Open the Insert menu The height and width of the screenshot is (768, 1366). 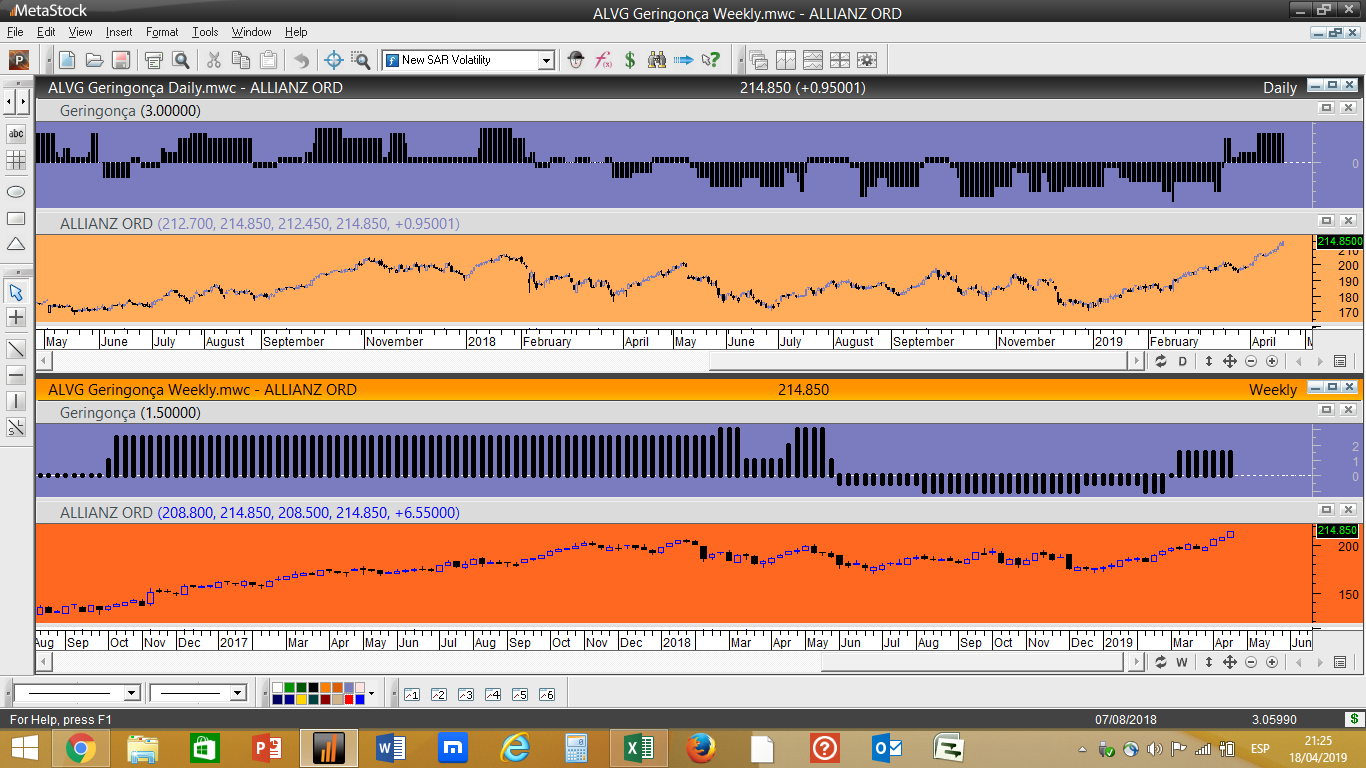pyautogui.click(x=119, y=32)
